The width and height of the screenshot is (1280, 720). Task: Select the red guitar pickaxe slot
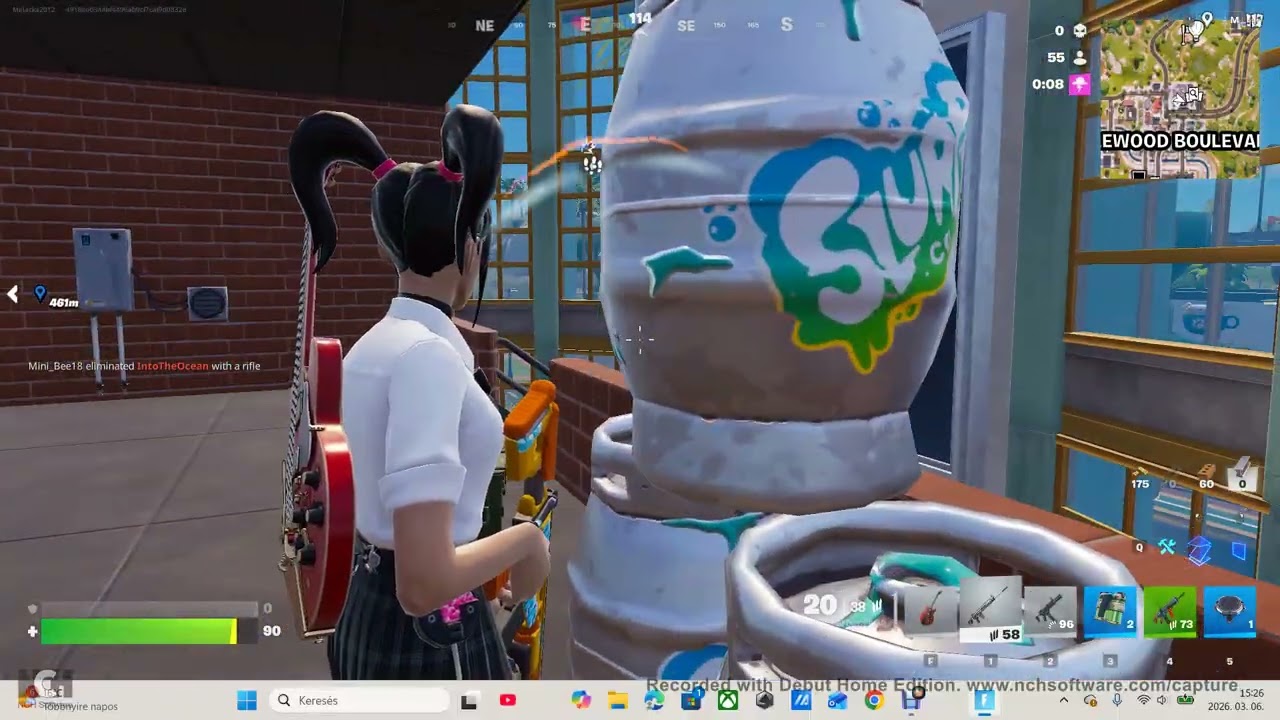point(931,613)
